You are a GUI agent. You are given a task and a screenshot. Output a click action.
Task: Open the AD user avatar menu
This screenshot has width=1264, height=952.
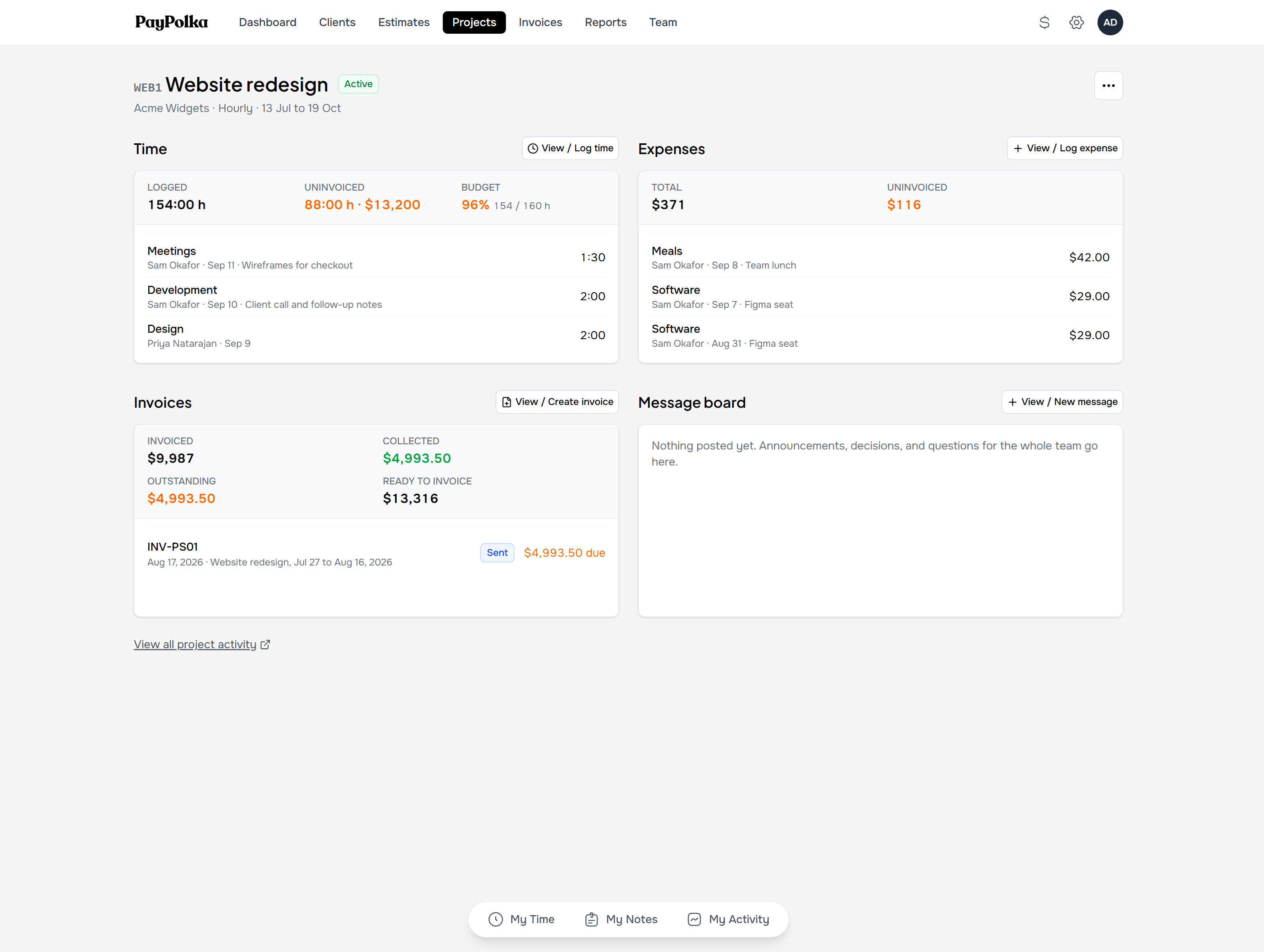click(1110, 22)
